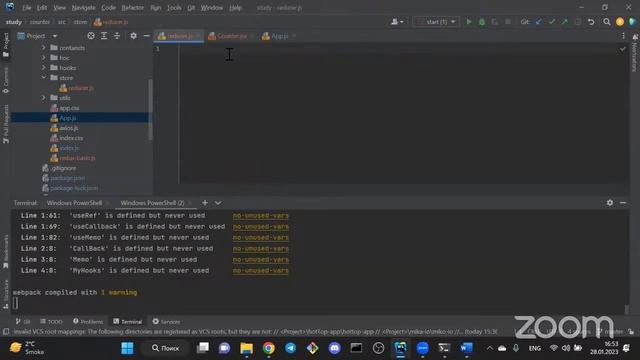Commit changes with the Git checkmark icon

pos(552,22)
